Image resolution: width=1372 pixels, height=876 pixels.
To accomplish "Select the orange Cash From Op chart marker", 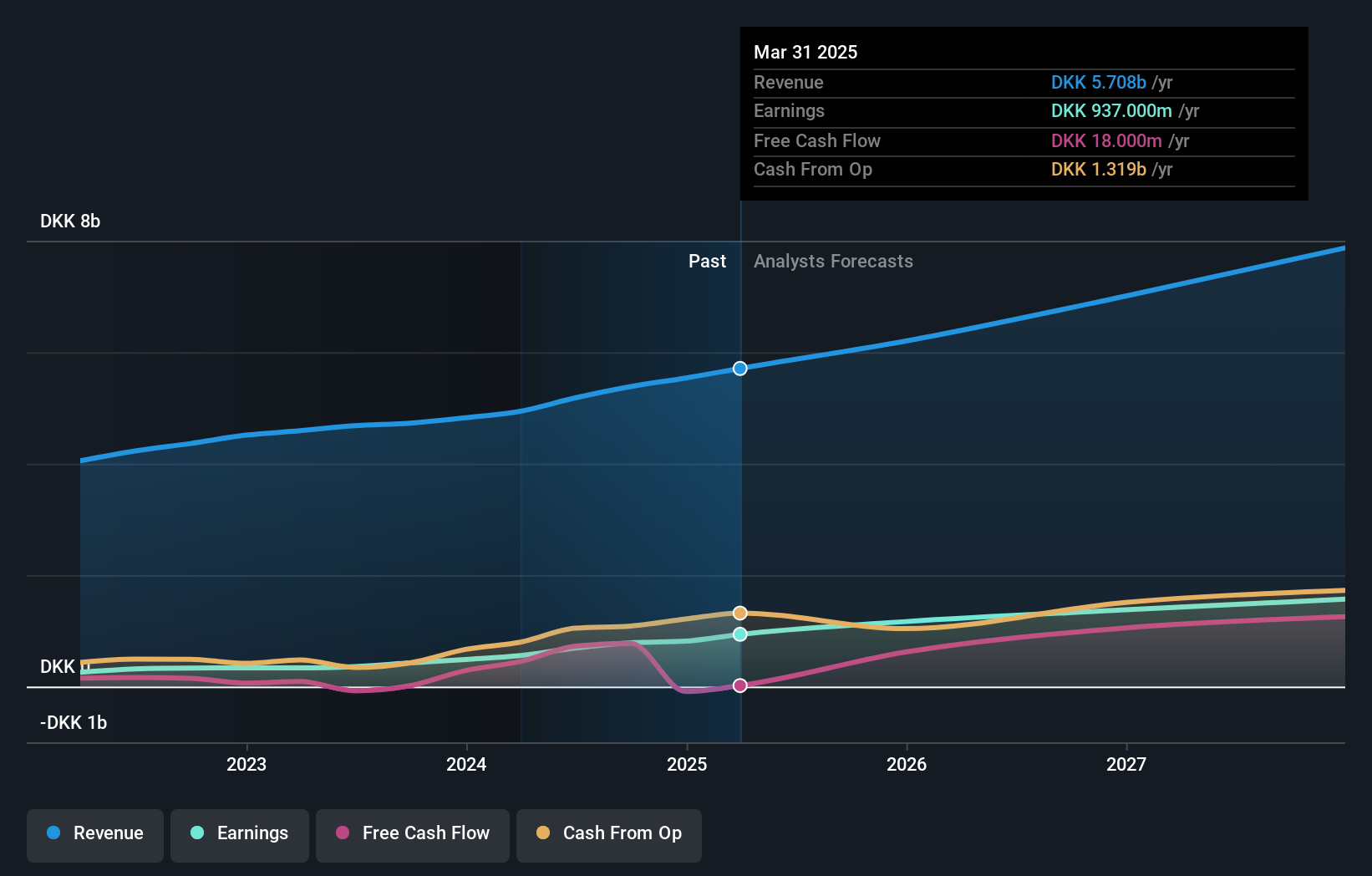I will pos(739,613).
